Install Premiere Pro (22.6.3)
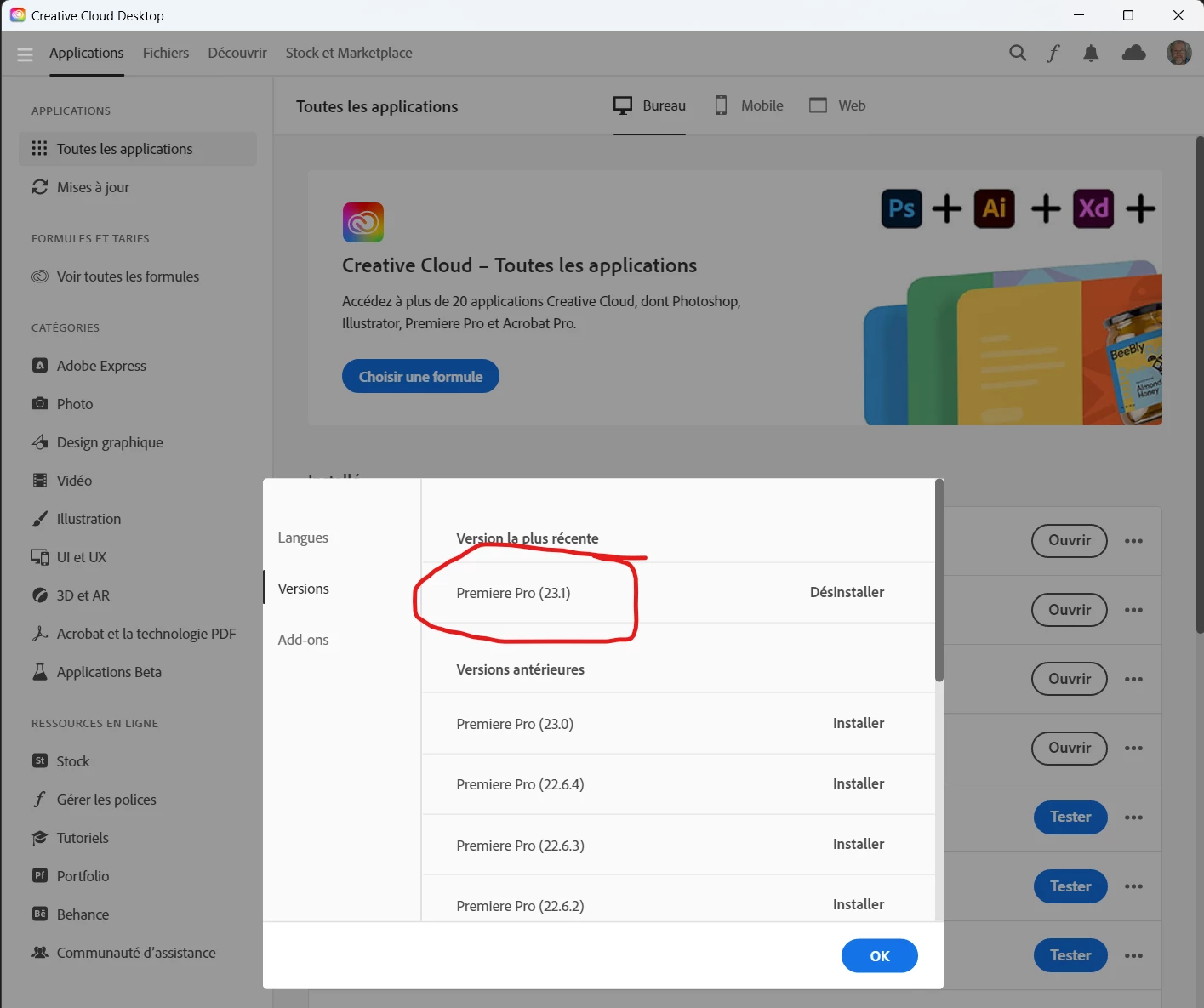Screen dimensions: 1204x1008 pyautogui.click(x=859, y=844)
